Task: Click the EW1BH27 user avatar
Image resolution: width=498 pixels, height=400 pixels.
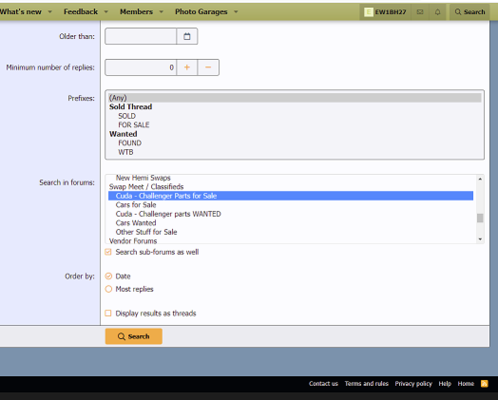Action: coord(368,12)
